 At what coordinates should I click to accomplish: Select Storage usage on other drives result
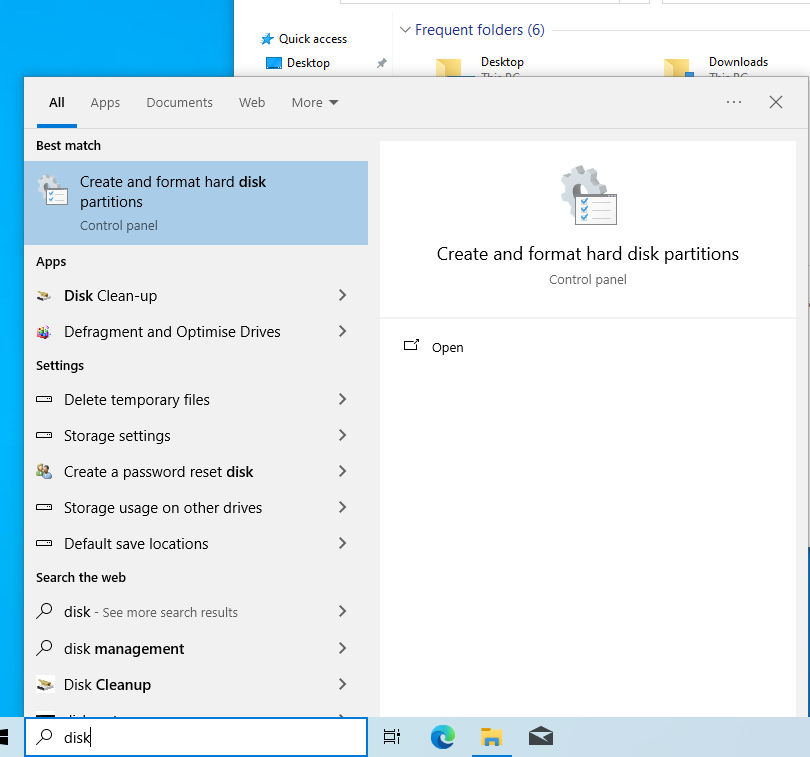coord(196,507)
